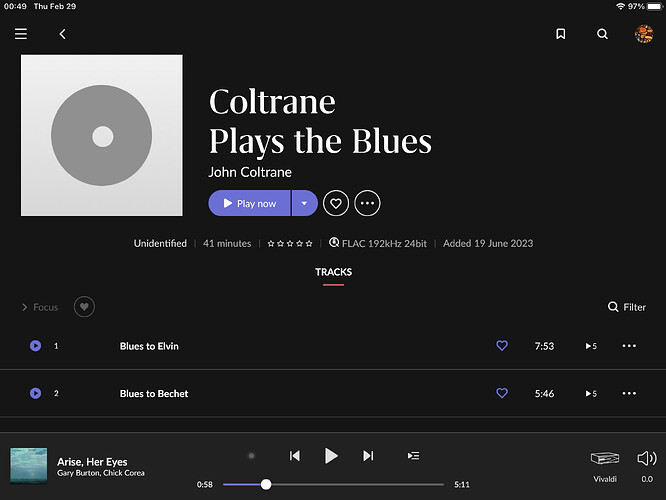Toggle the favorites-only heart filter
Viewport: 666px width, 500px height.
pyautogui.click(x=84, y=307)
